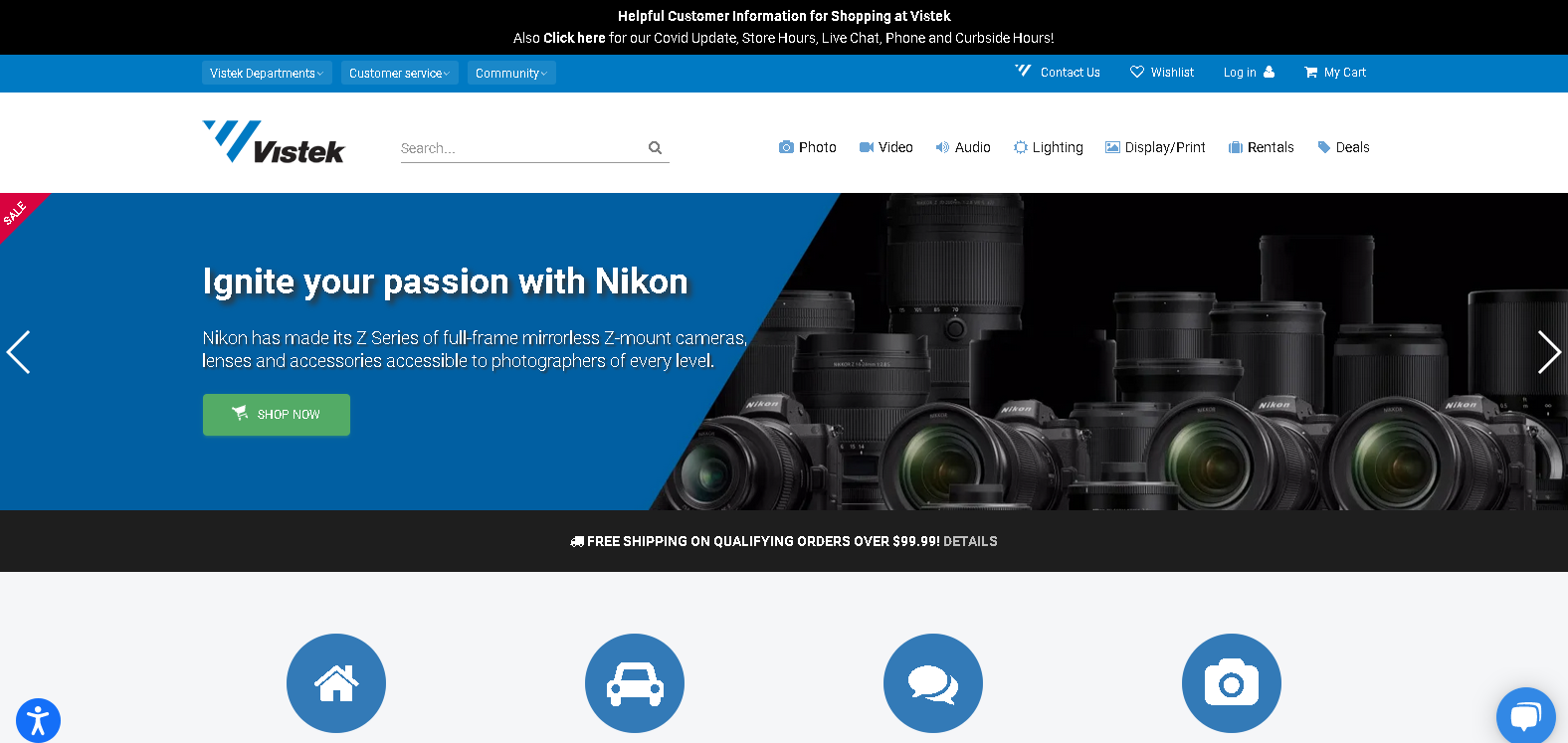Open the Rentals menu category
Image resolution: width=1568 pixels, height=743 pixels.
pyautogui.click(x=1262, y=147)
